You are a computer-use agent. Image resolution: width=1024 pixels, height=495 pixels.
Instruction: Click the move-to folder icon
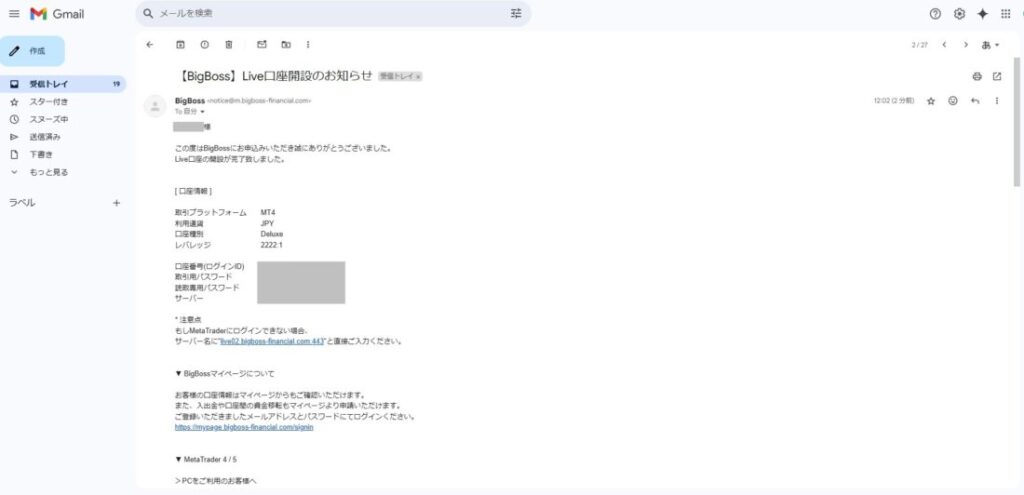pos(286,44)
